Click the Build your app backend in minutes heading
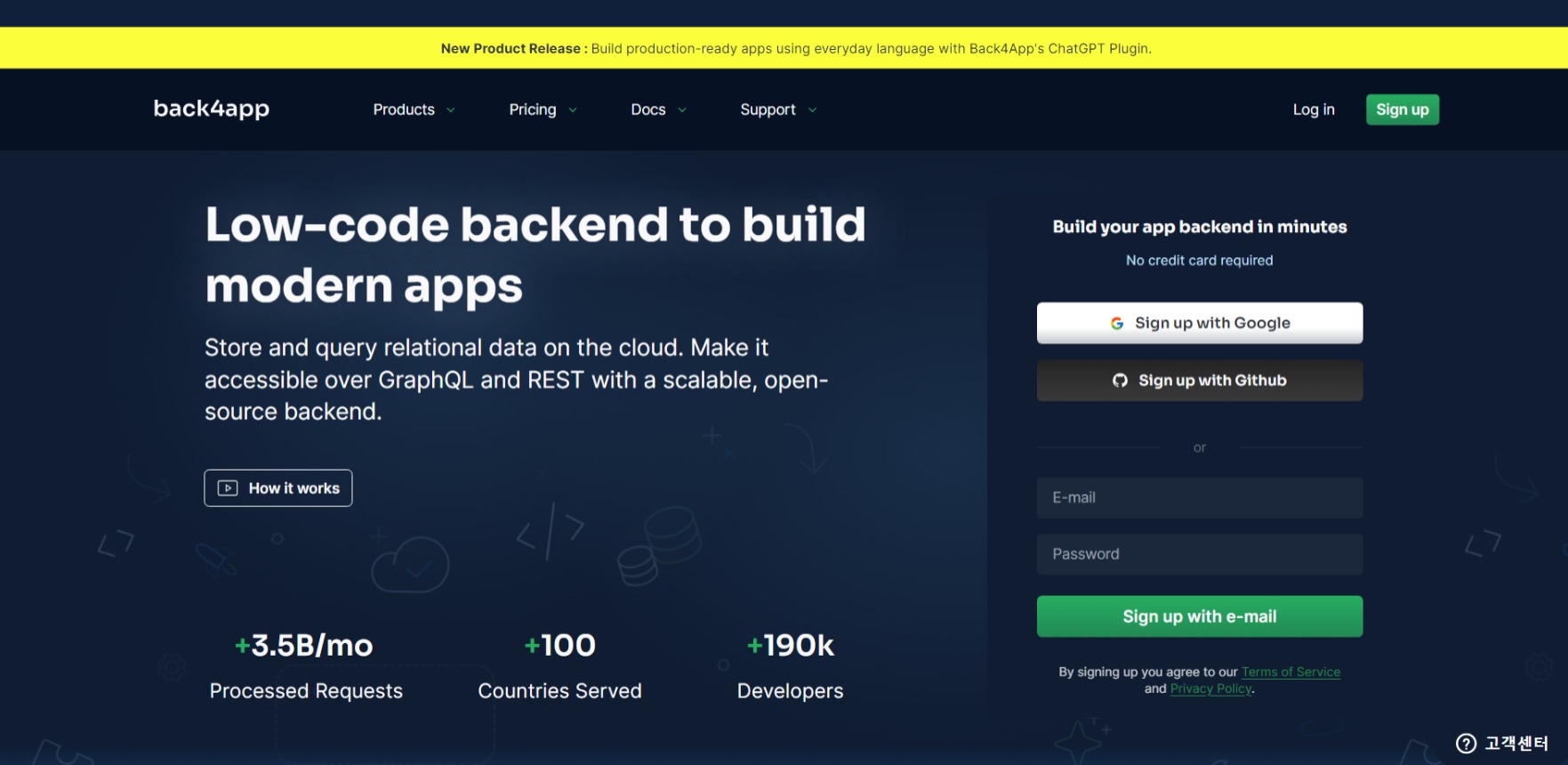 point(1200,227)
